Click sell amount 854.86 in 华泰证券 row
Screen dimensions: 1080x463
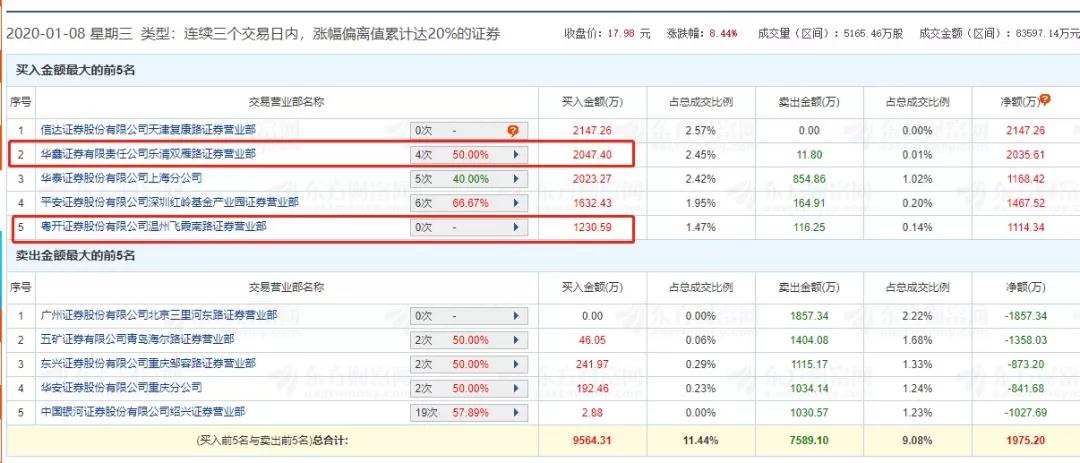pyautogui.click(x=809, y=179)
